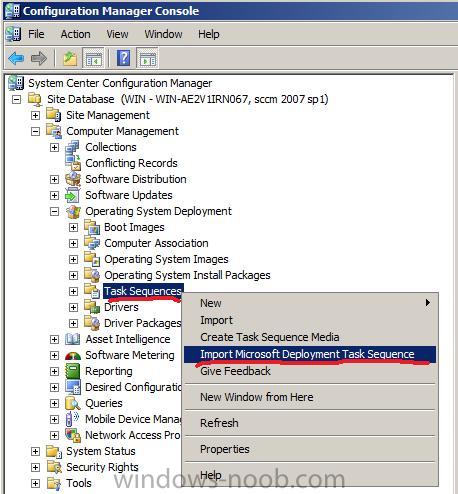Click the blue Back arrow toolbar icon
Screen dimensions: 458x494
tap(16, 59)
